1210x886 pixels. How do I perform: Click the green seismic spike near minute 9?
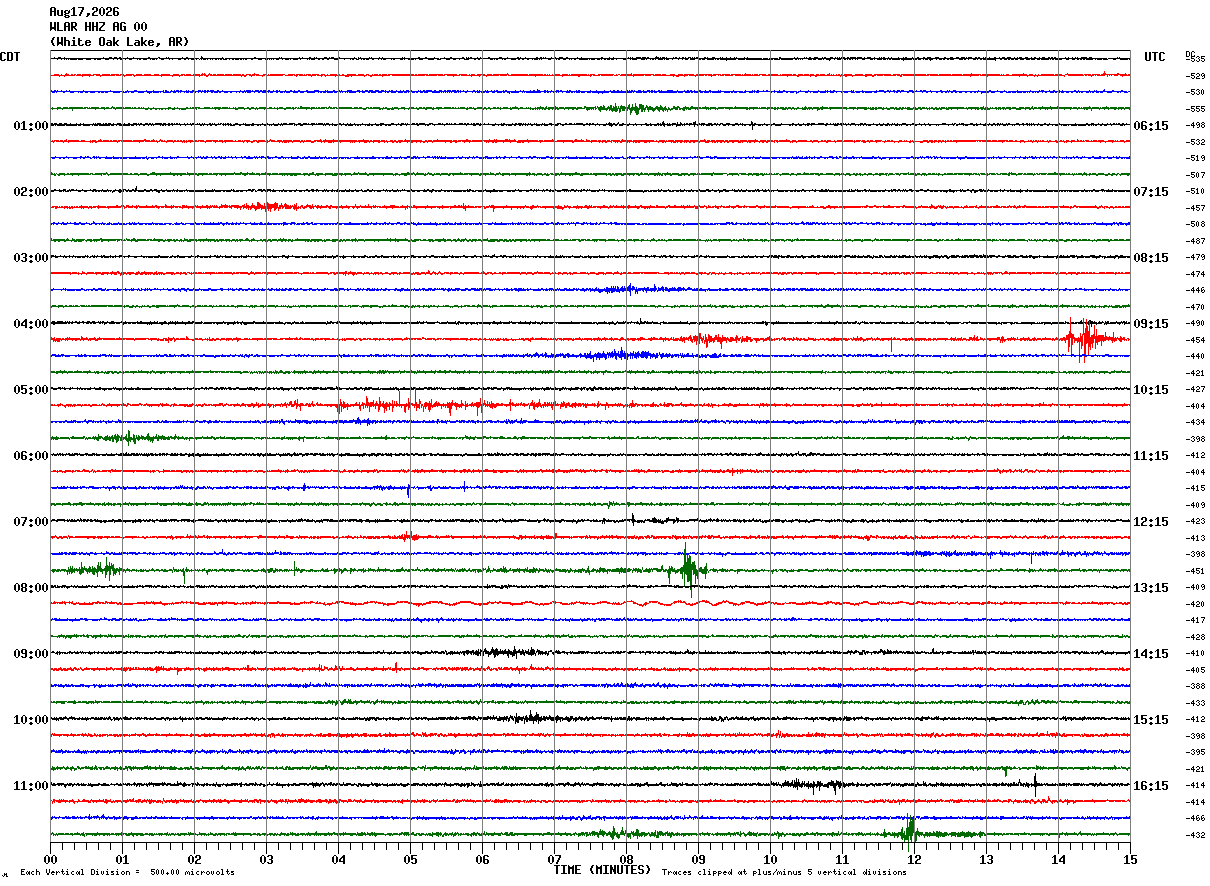687,571
